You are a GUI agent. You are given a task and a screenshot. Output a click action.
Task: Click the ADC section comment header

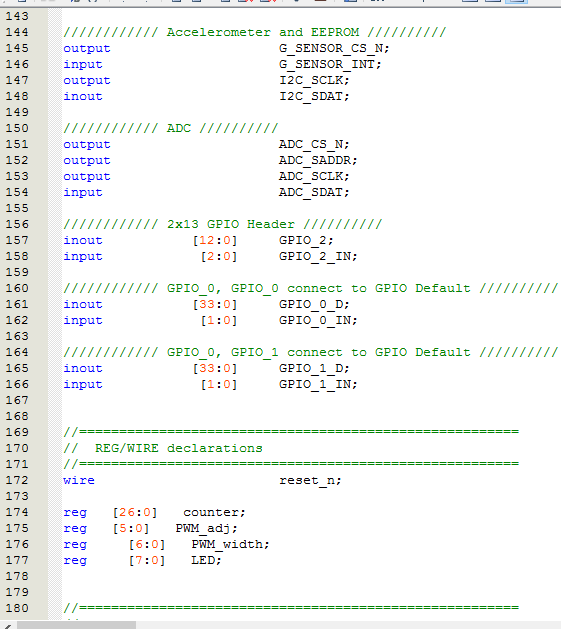click(x=171, y=128)
